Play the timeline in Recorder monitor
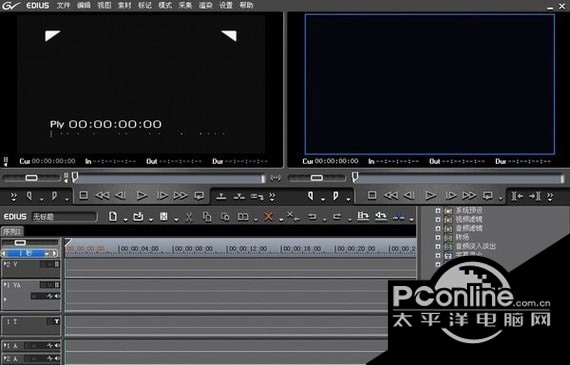The image size is (570, 365). (430, 196)
